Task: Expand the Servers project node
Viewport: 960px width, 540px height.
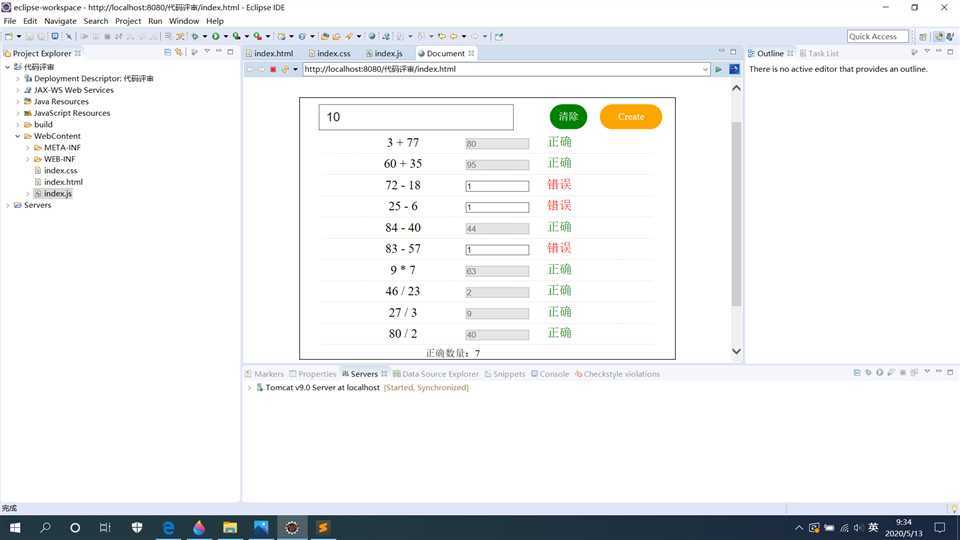Action: 7,205
